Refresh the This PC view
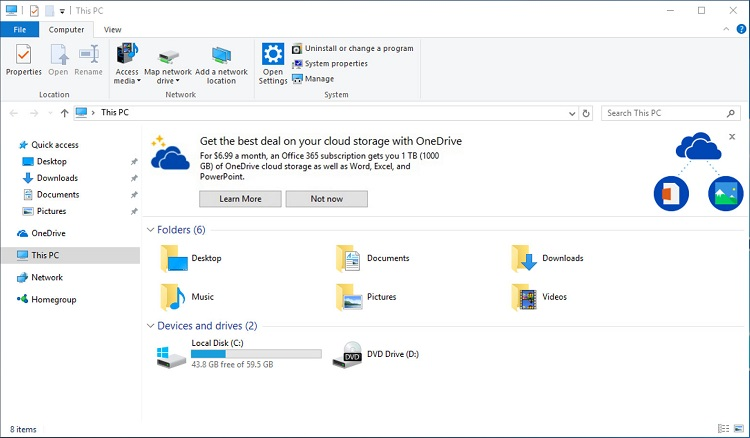 [585, 113]
